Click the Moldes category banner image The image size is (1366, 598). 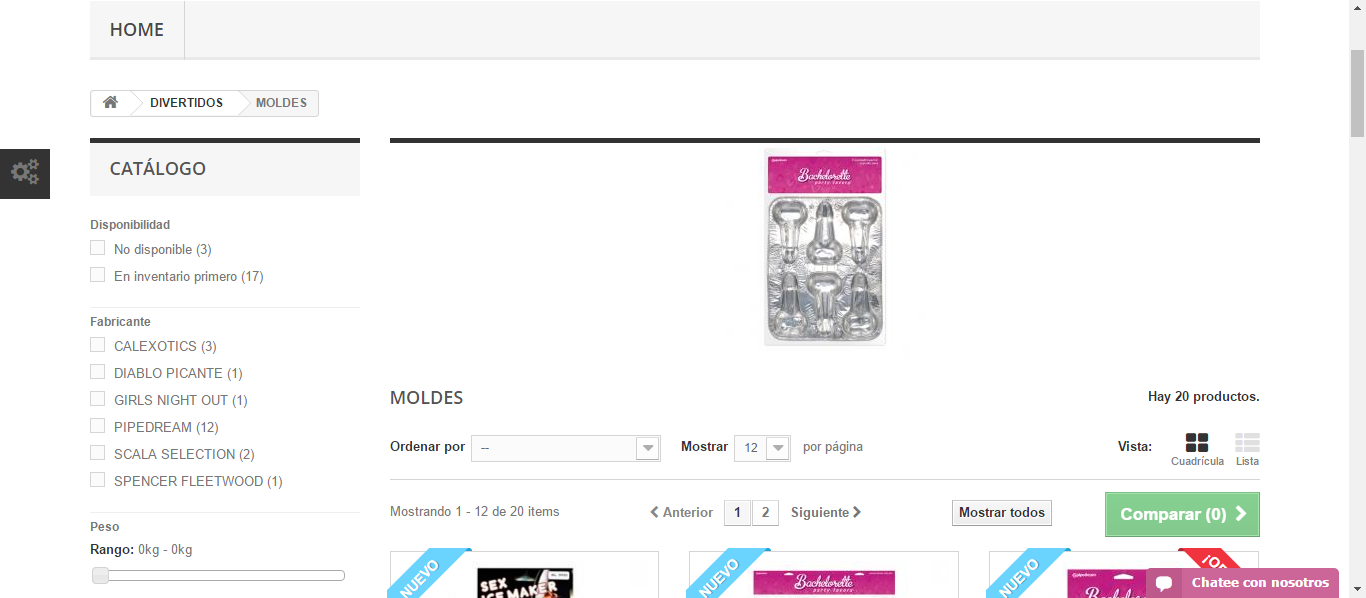coord(825,247)
